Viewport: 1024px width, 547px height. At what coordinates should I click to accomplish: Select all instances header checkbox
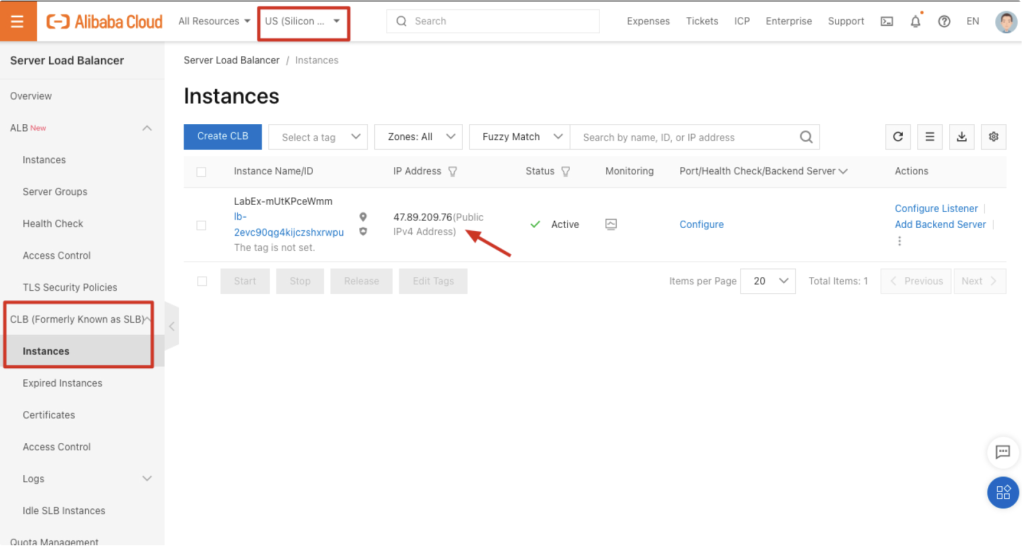coord(201,172)
